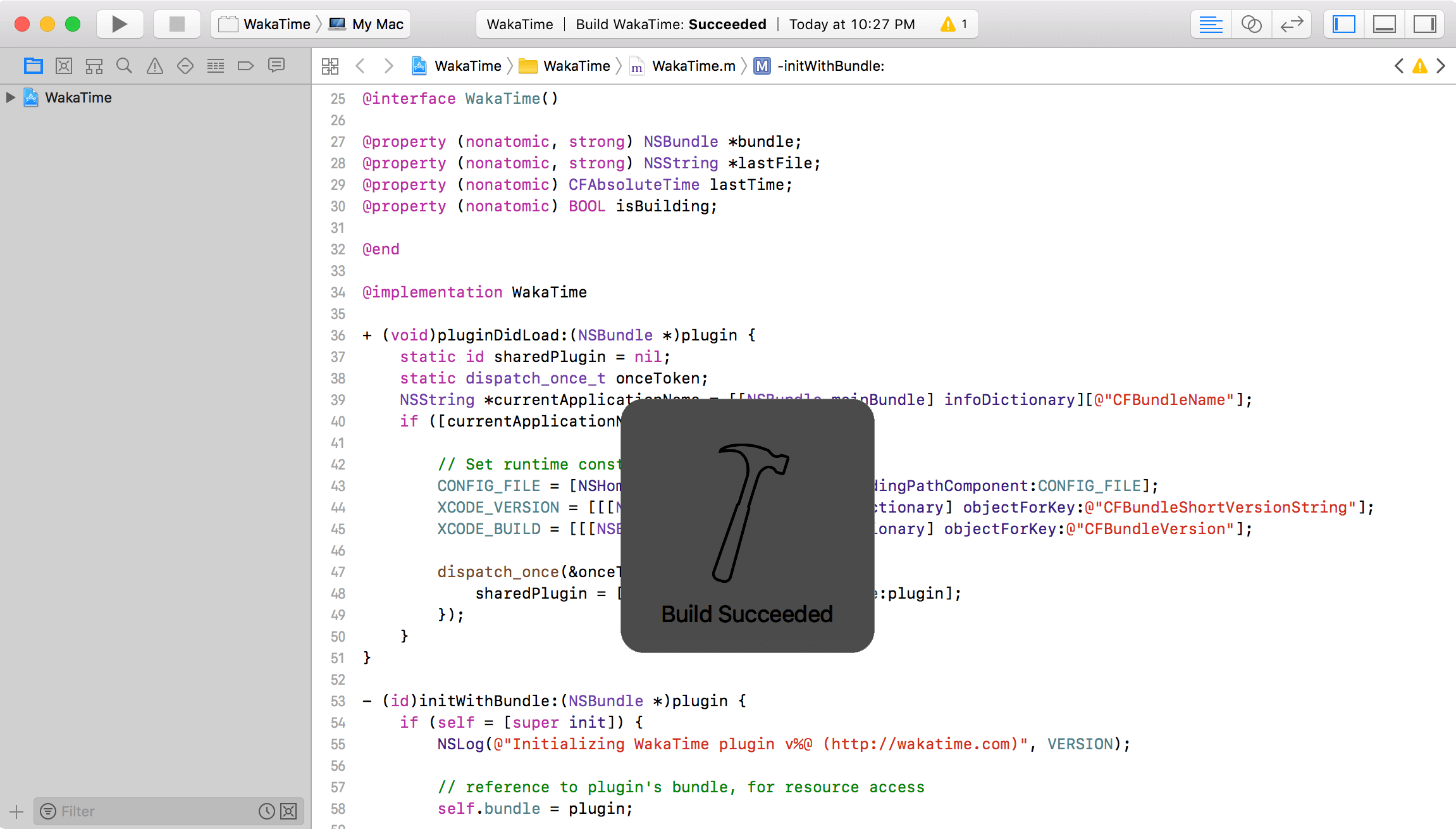Open the My Mac destination selector
This screenshot has width=1456, height=829.
(x=367, y=24)
